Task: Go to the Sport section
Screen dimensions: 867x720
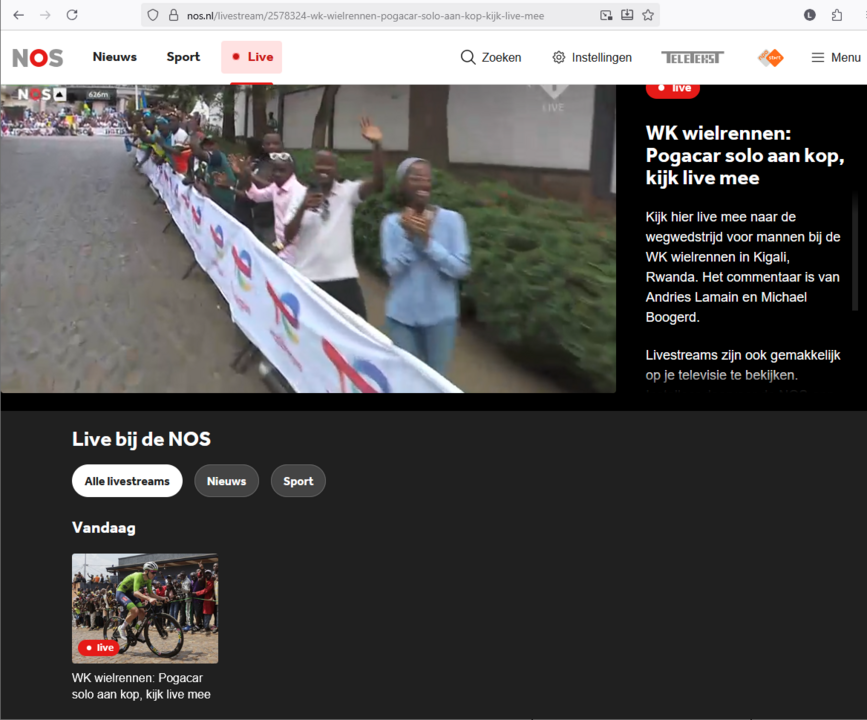Action: tap(183, 57)
